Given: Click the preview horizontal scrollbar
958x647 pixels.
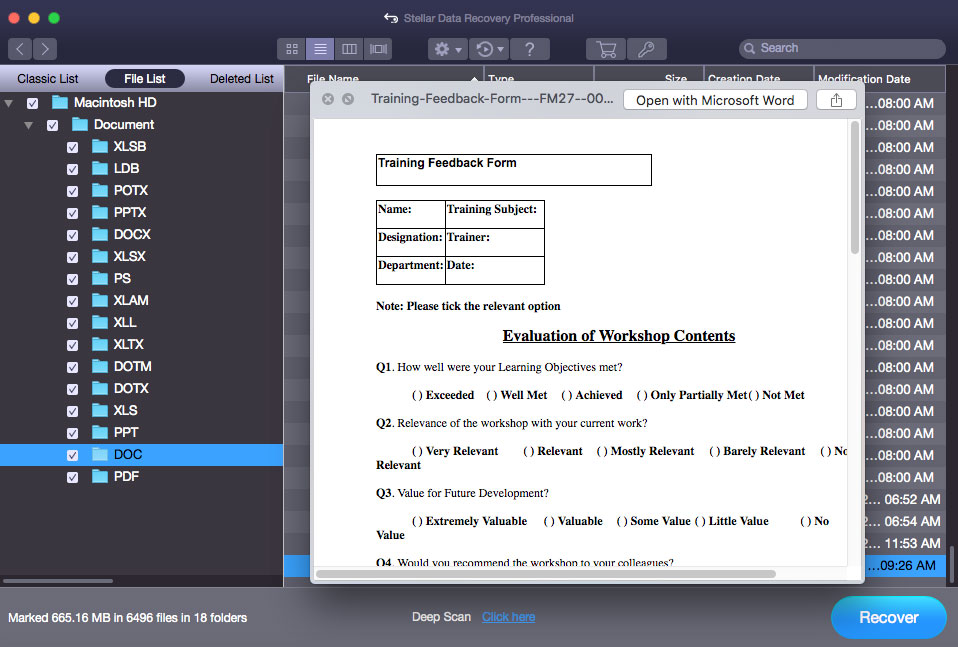Looking at the screenshot, I should click(x=546, y=574).
